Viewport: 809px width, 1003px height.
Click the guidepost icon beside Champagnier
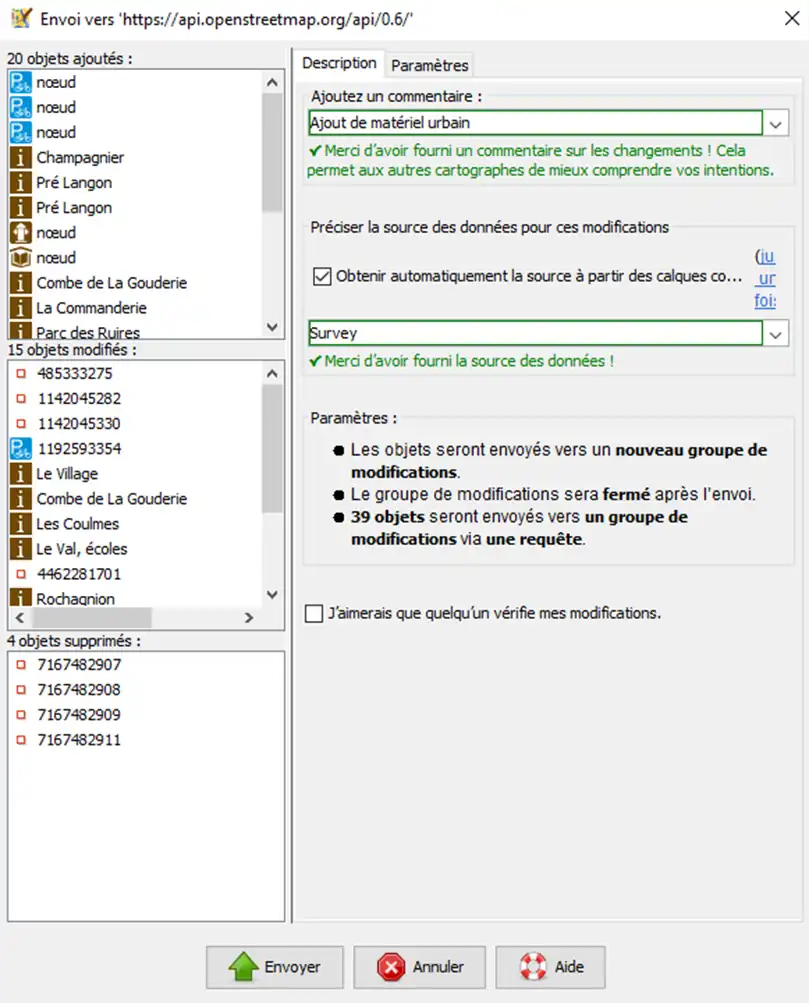[21, 157]
